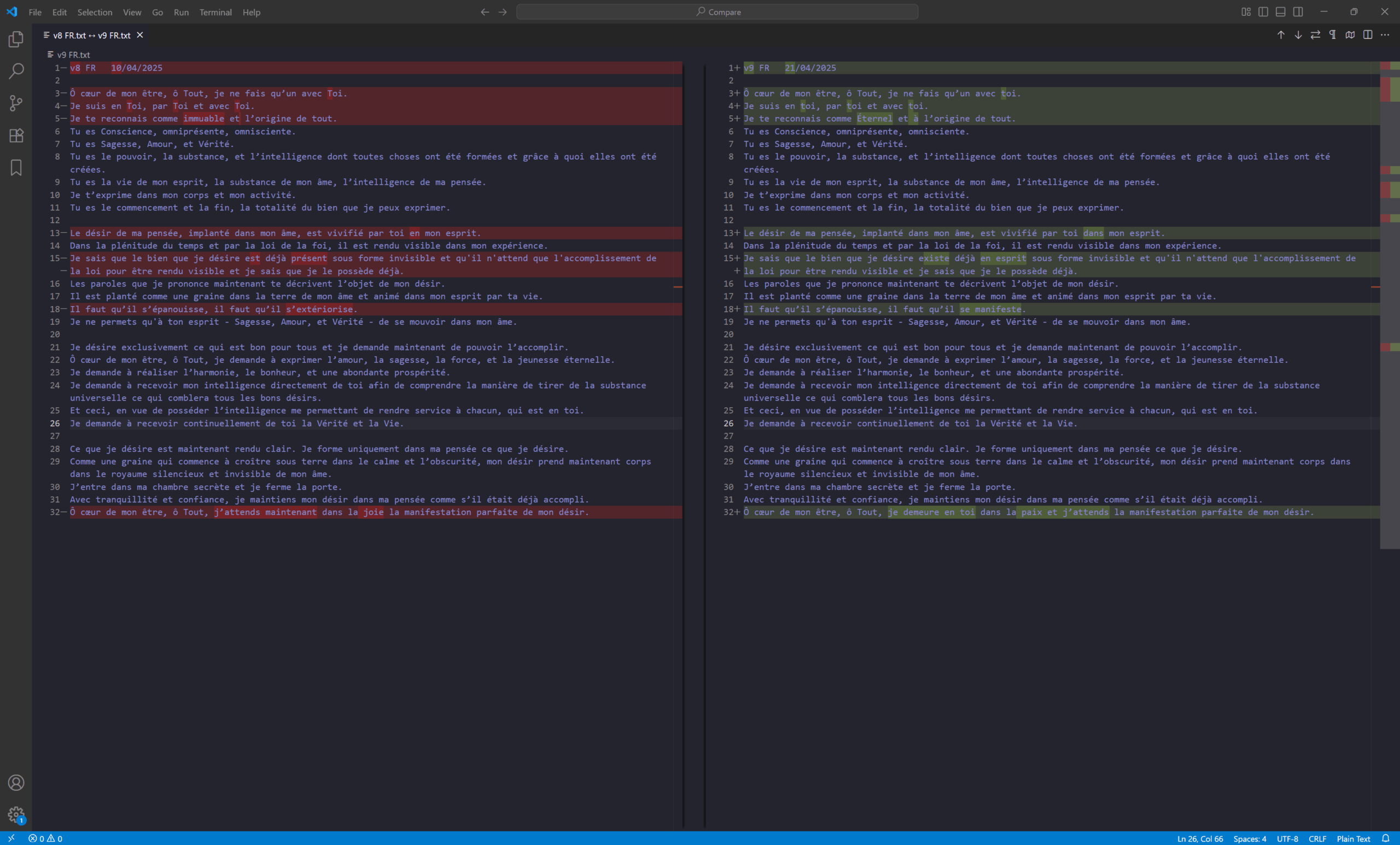
Task: Open the Terminal menu
Action: tap(215, 12)
